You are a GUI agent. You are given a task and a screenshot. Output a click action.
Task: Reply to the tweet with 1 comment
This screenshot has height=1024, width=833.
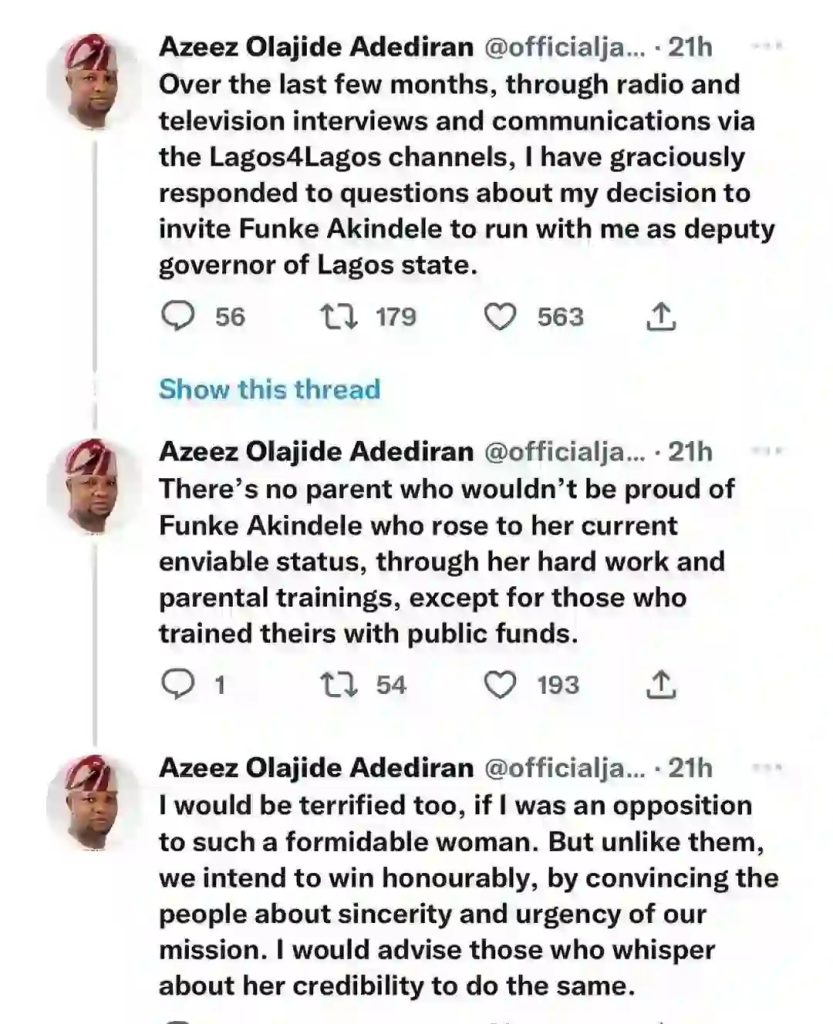coord(178,685)
